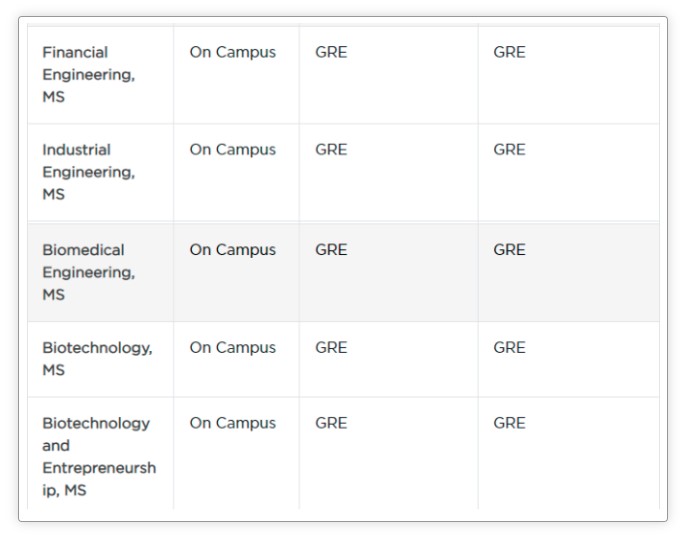Select last GRE cell in Industrial Engineering row

click(x=509, y=150)
